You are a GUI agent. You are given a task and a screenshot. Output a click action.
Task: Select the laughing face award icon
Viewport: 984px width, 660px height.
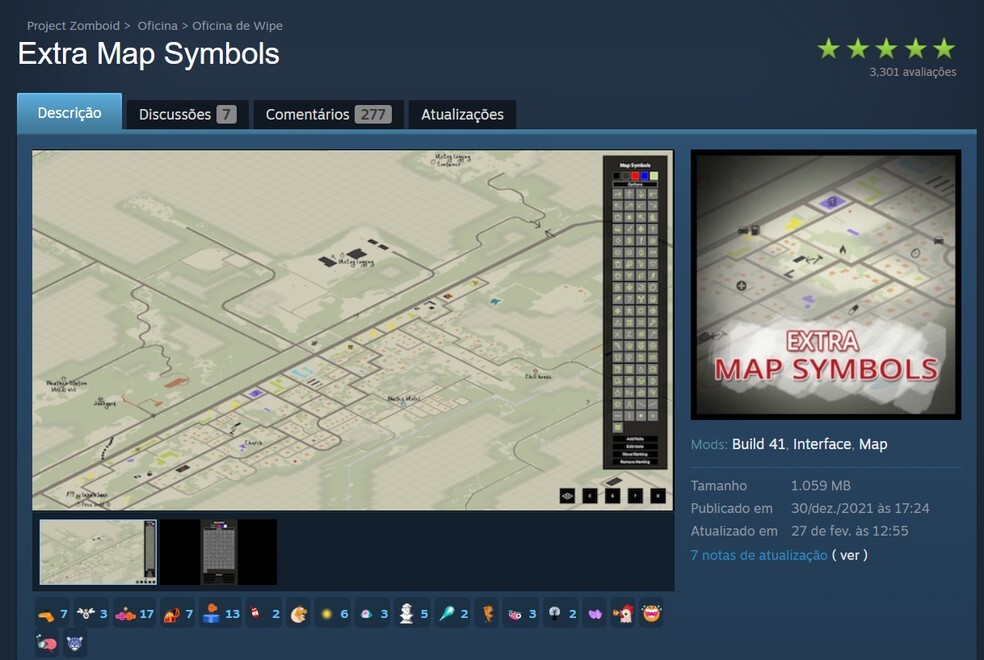[x=651, y=614]
